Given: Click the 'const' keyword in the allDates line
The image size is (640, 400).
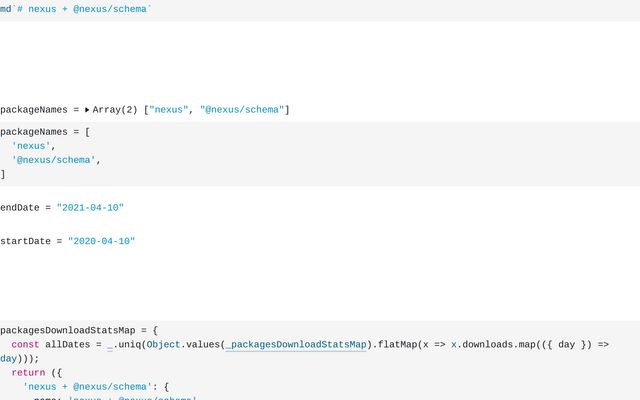Looking at the screenshot, I should pos(26,344).
